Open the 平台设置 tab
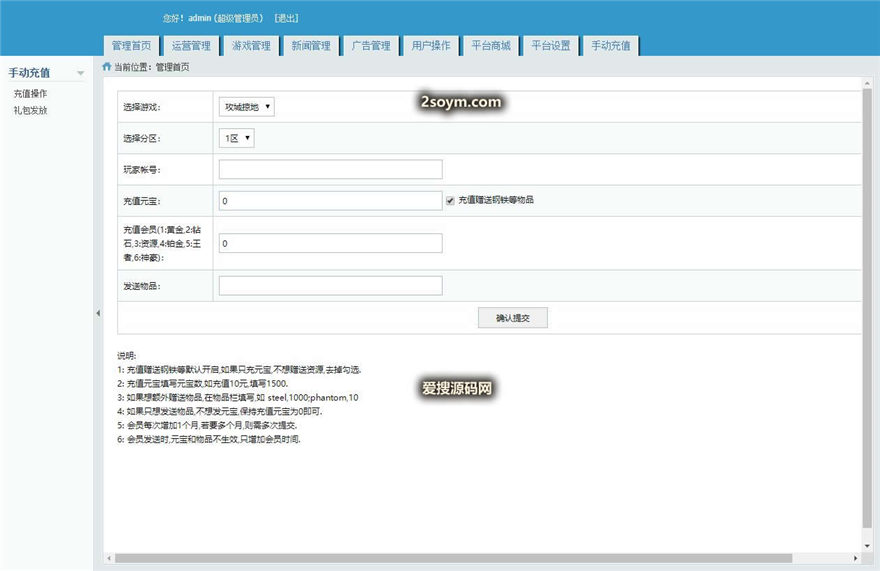 [x=551, y=46]
